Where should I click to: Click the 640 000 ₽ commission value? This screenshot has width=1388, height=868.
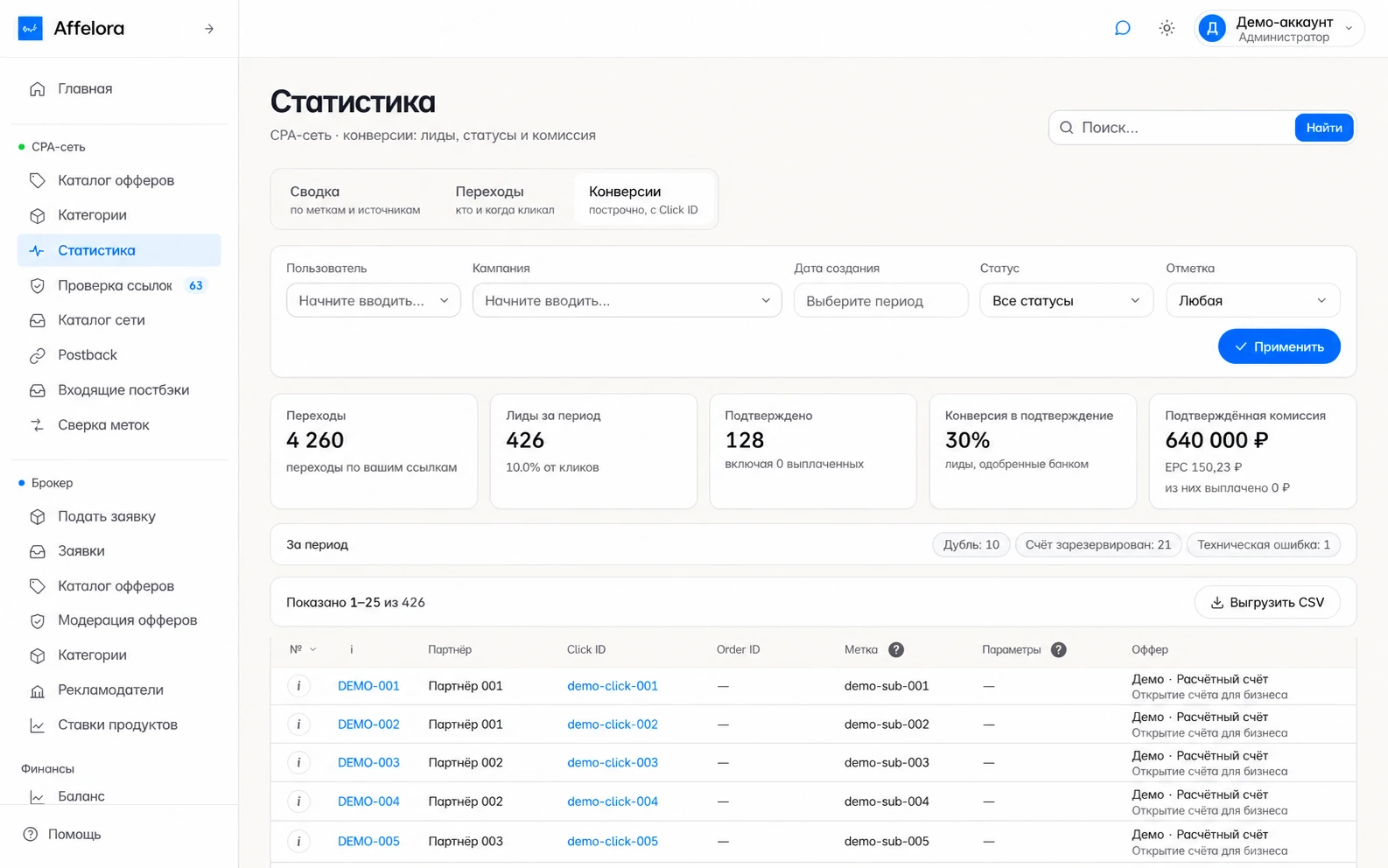click(1216, 440)
